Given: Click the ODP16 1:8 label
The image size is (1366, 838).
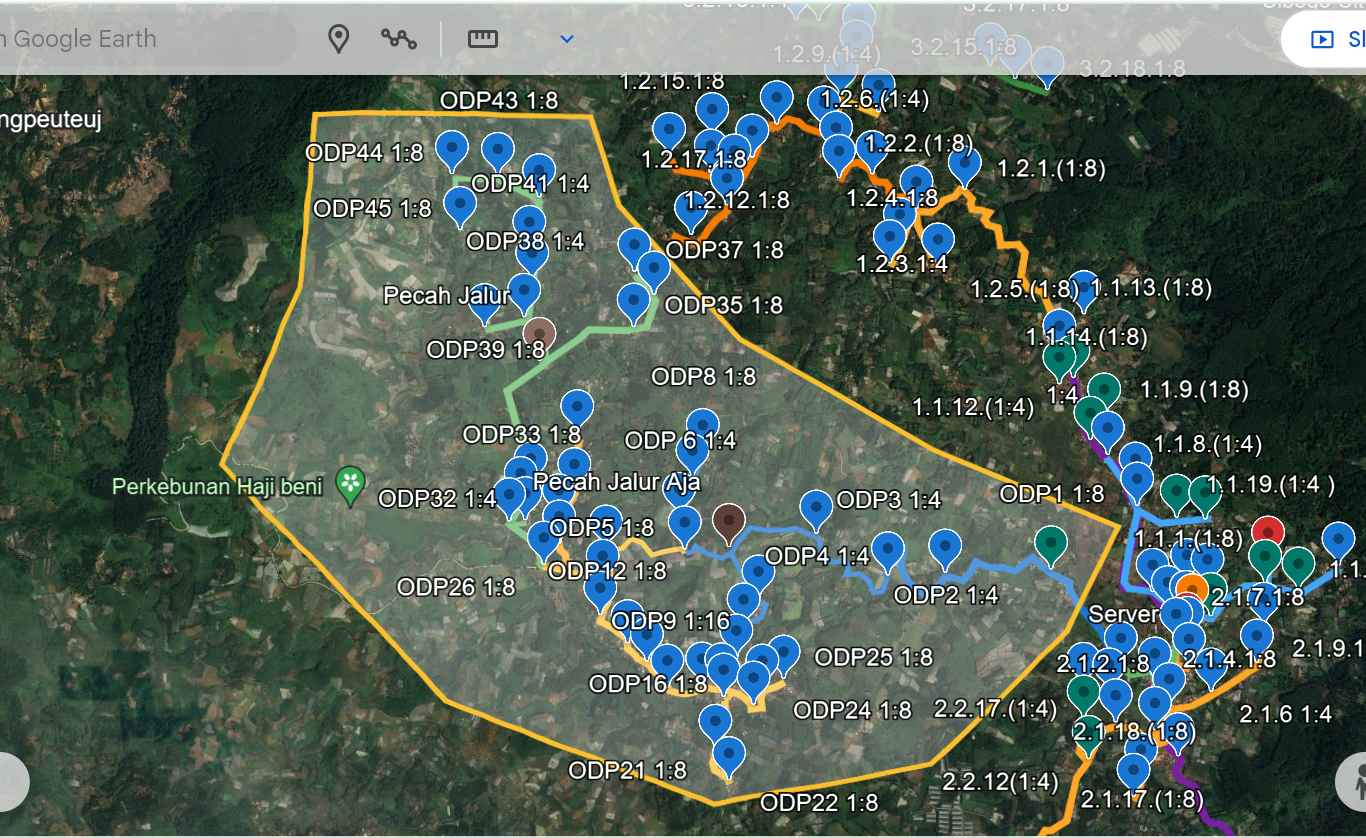Looking at the screenshot, I should (648, 684).
